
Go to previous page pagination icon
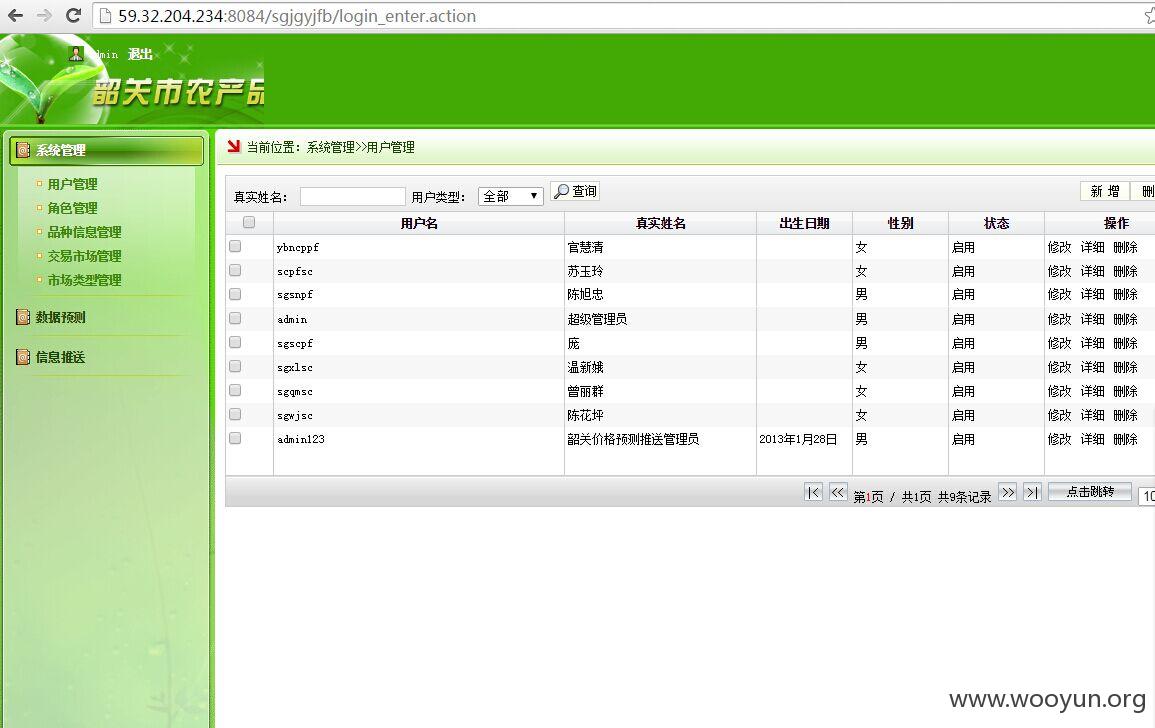(838, 492)
